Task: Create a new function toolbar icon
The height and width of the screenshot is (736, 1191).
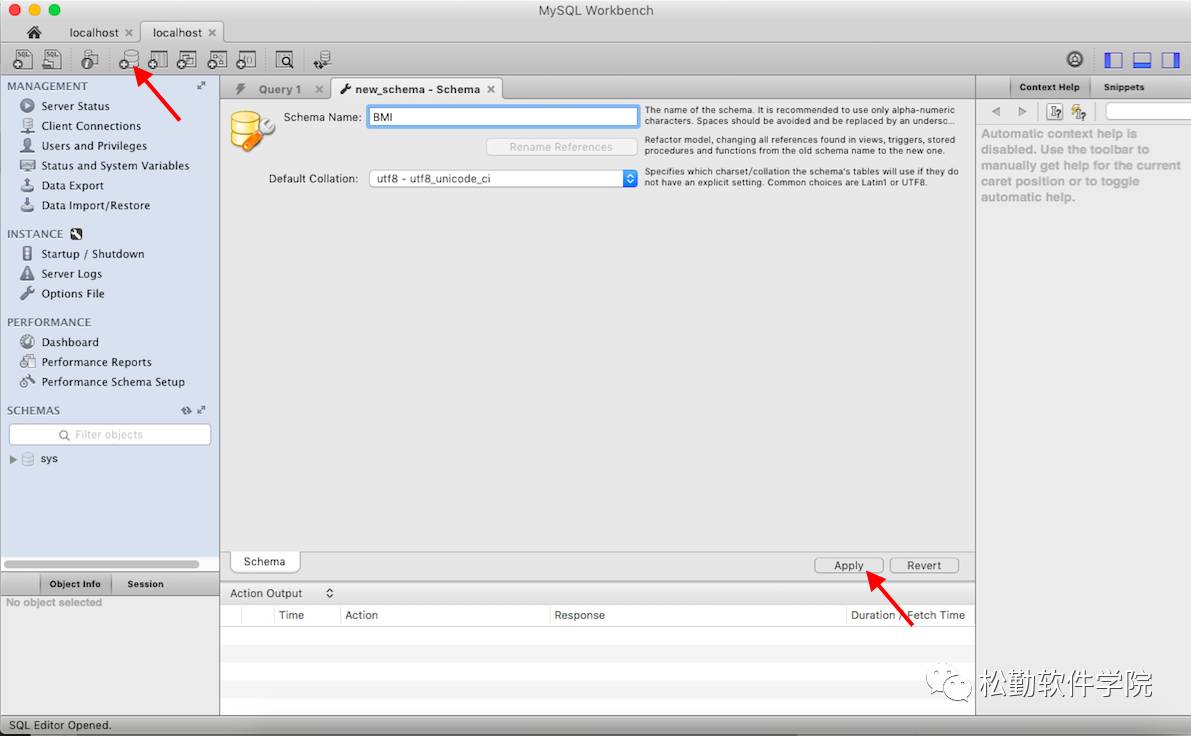Action: pyautogui.click(x=246, y=59)
